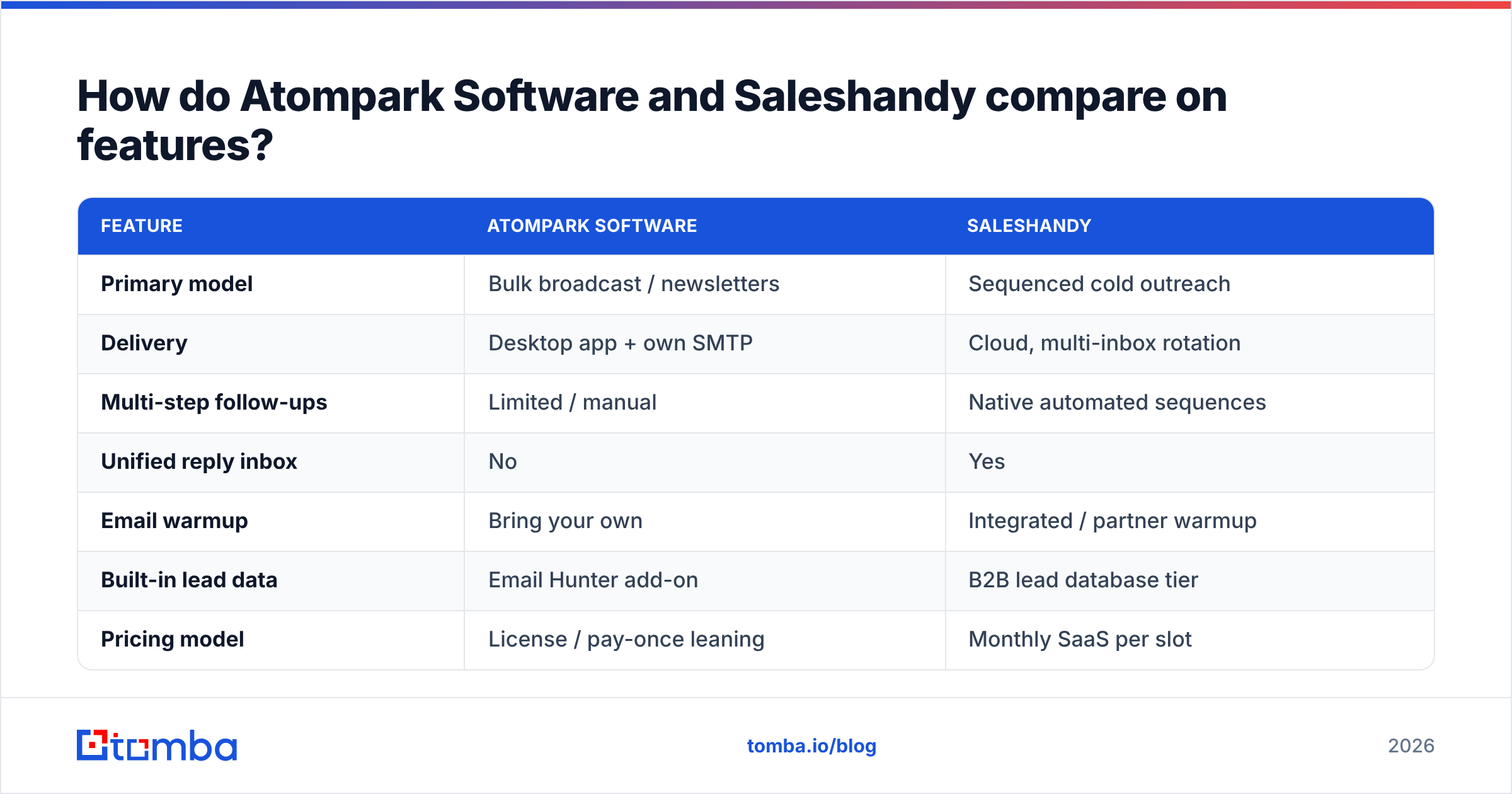Click the comparison headline title
Image resolution: width=1512 pixels, height=794 pixels.
[x=652, y=121]
